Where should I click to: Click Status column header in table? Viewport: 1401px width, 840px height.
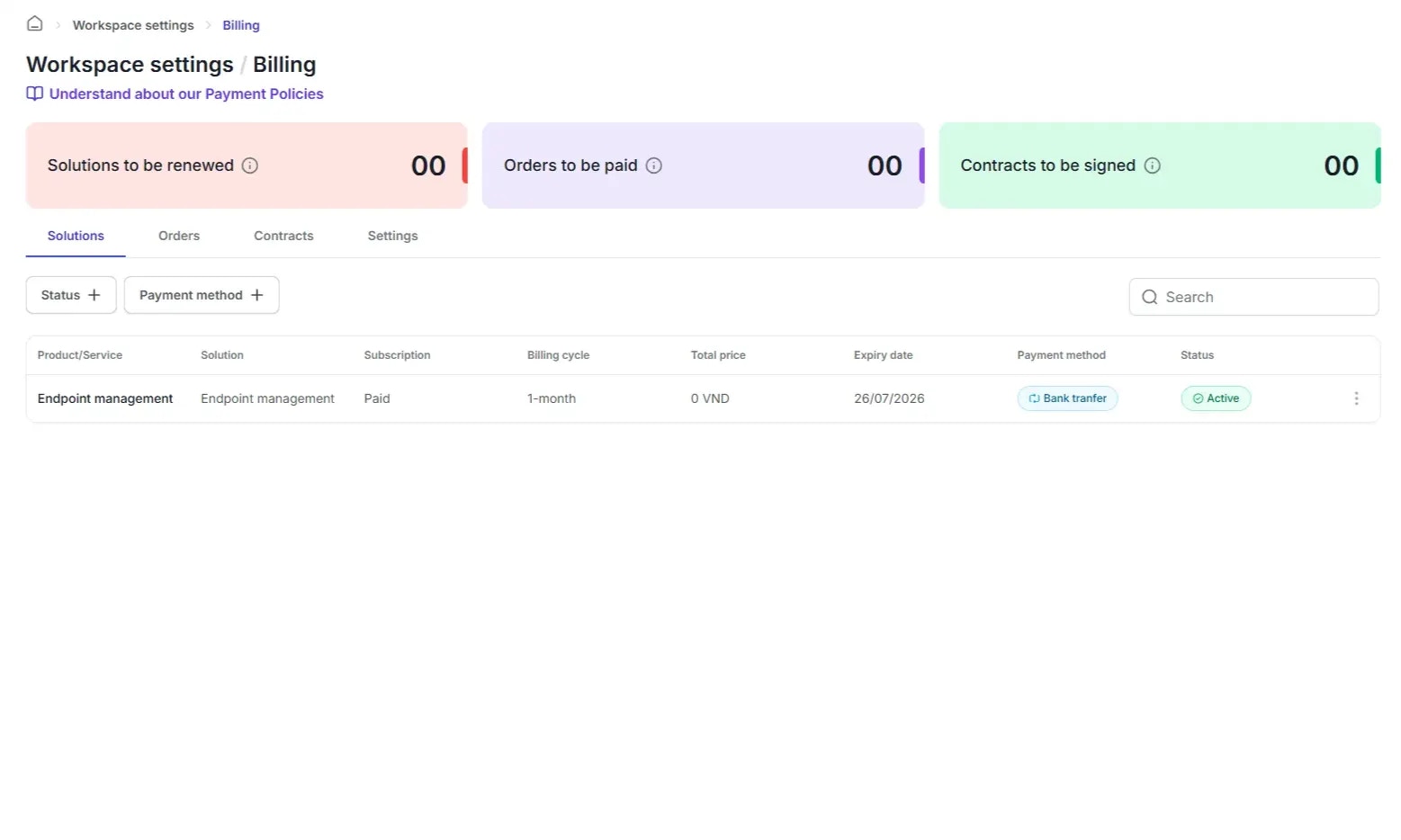point(1197,355)
